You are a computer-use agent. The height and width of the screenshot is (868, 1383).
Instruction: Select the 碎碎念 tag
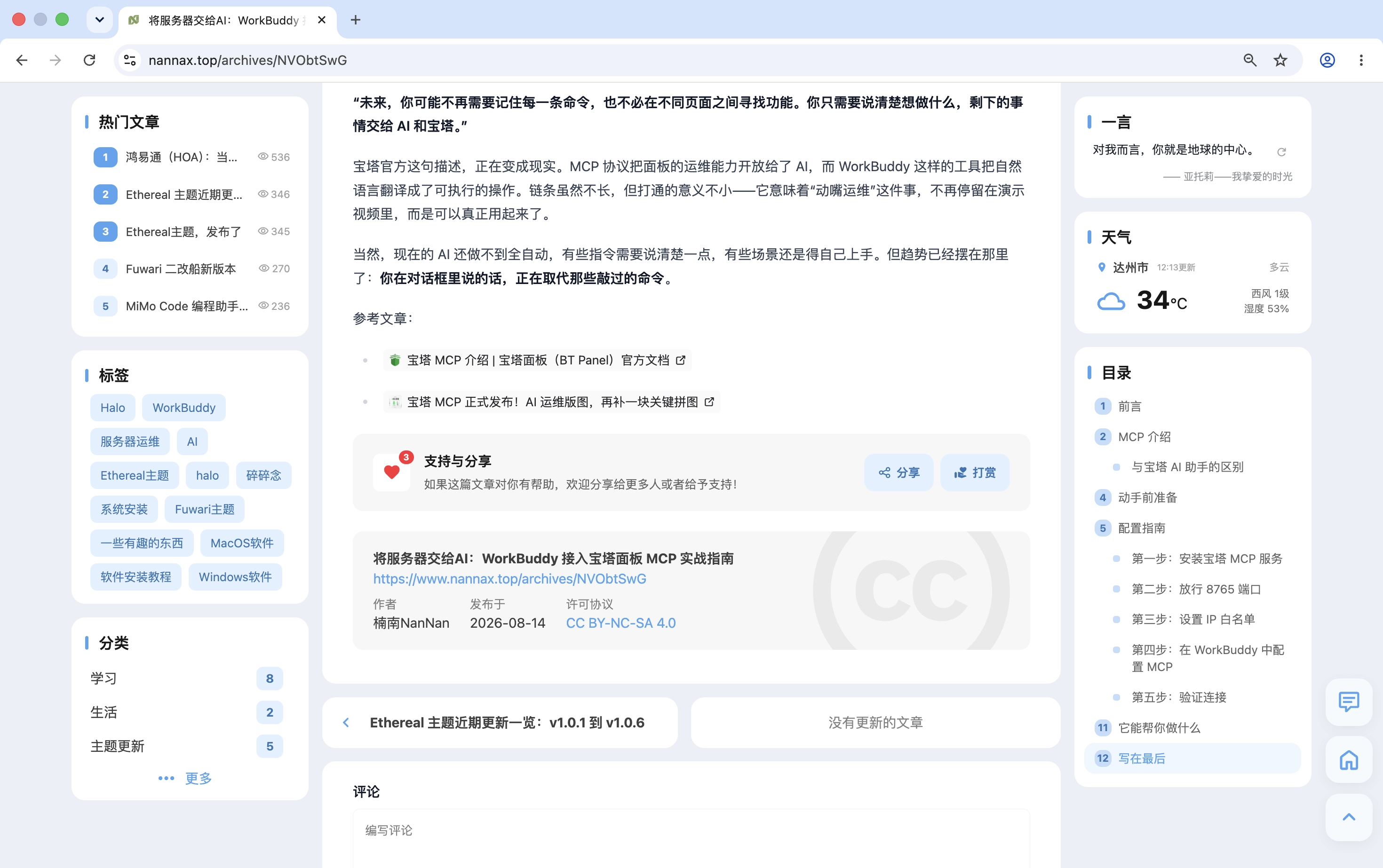263,475
